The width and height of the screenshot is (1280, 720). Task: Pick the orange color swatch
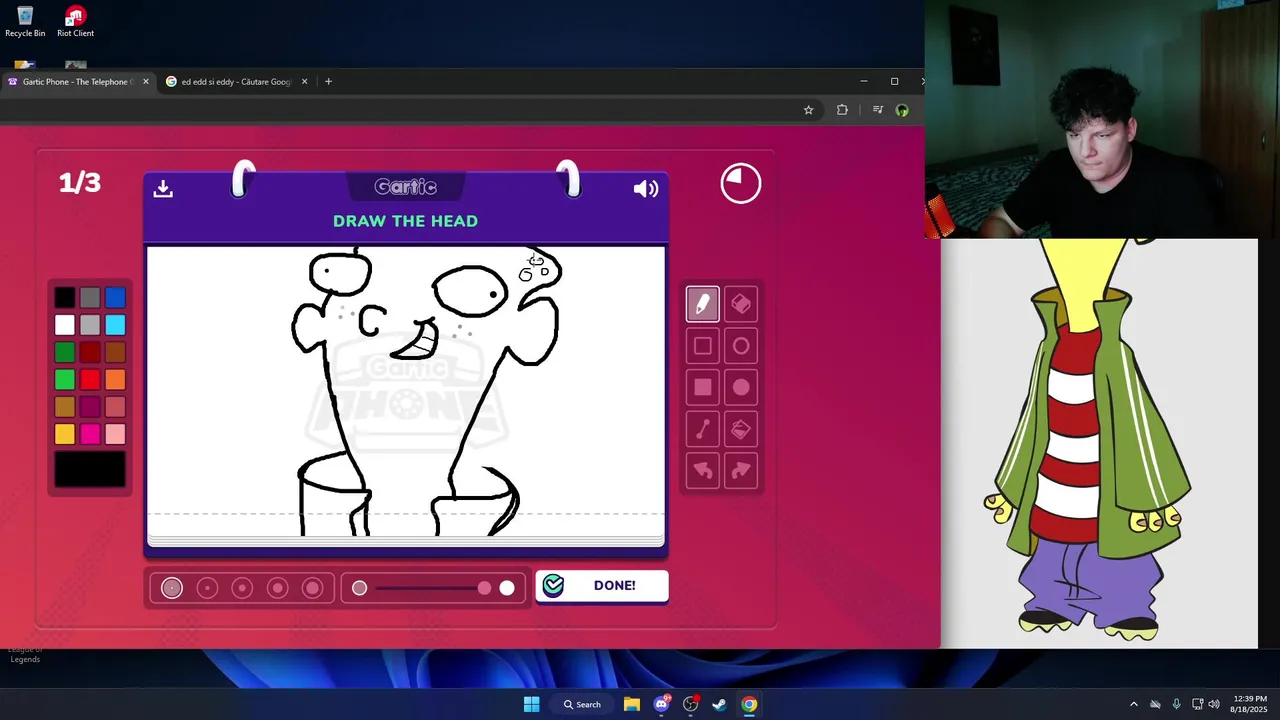pyautogui.click(x=115, y=379)
